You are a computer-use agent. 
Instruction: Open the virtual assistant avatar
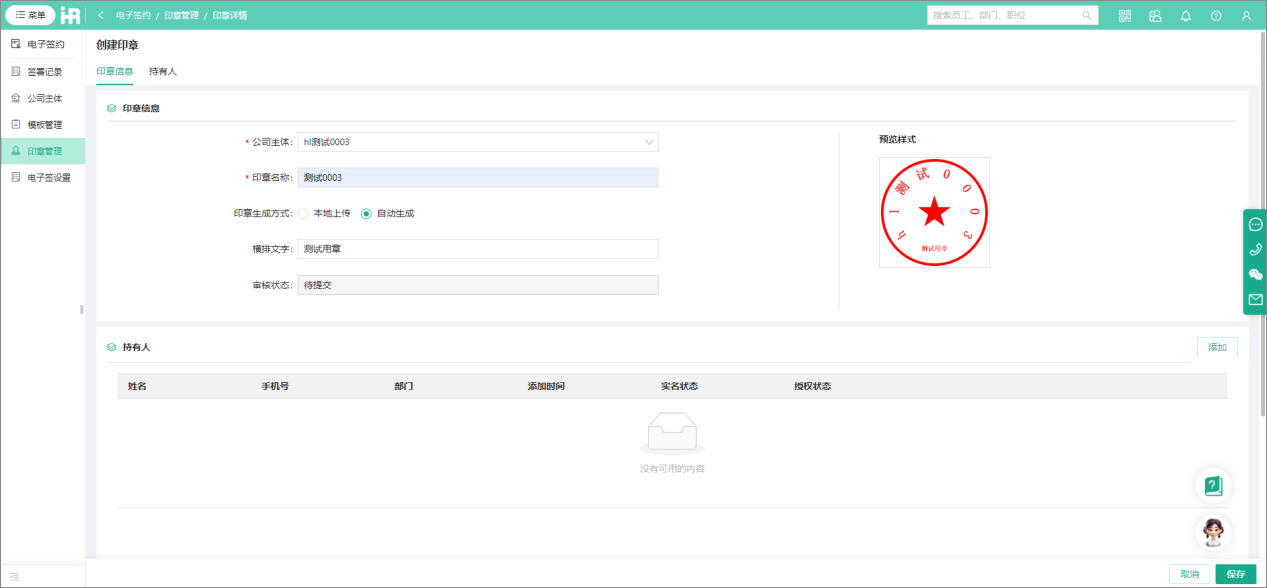point(1213,531)
